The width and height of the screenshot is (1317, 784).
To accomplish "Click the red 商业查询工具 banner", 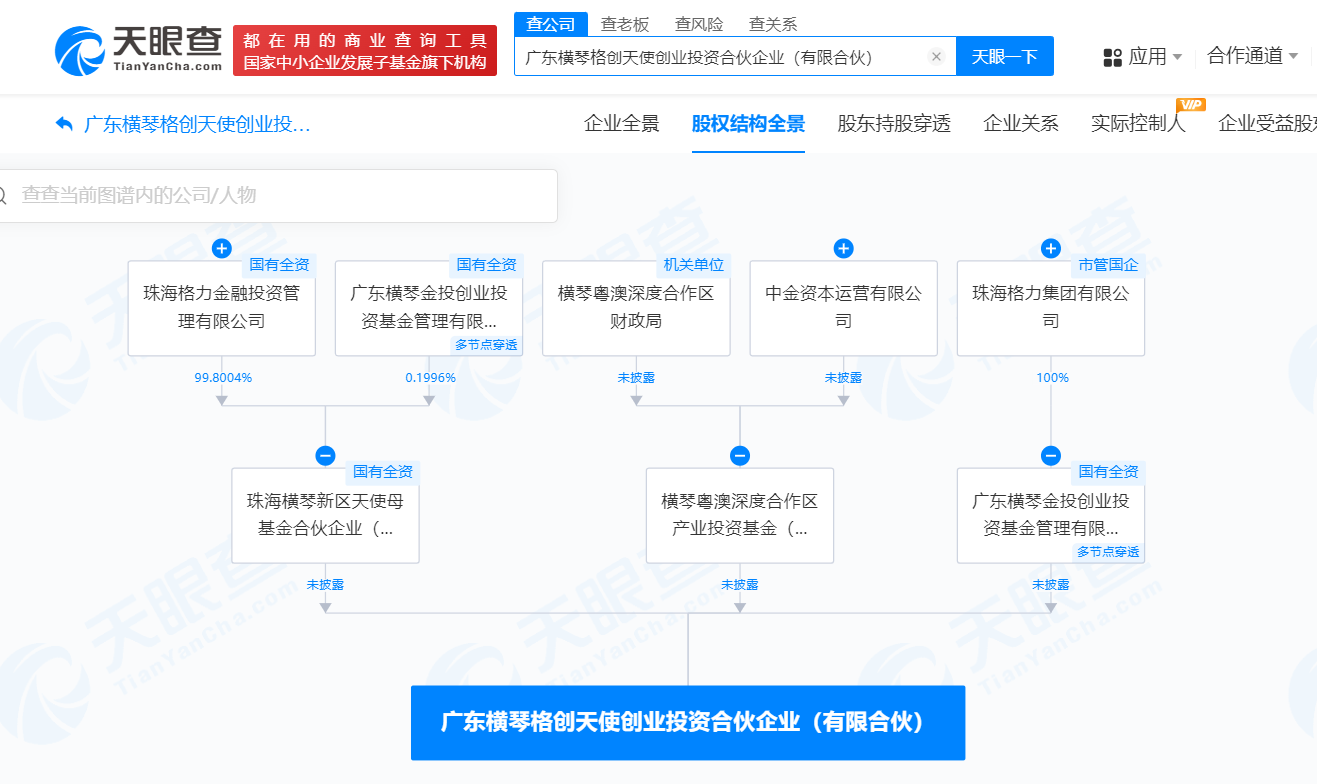I will pos(365,51).
